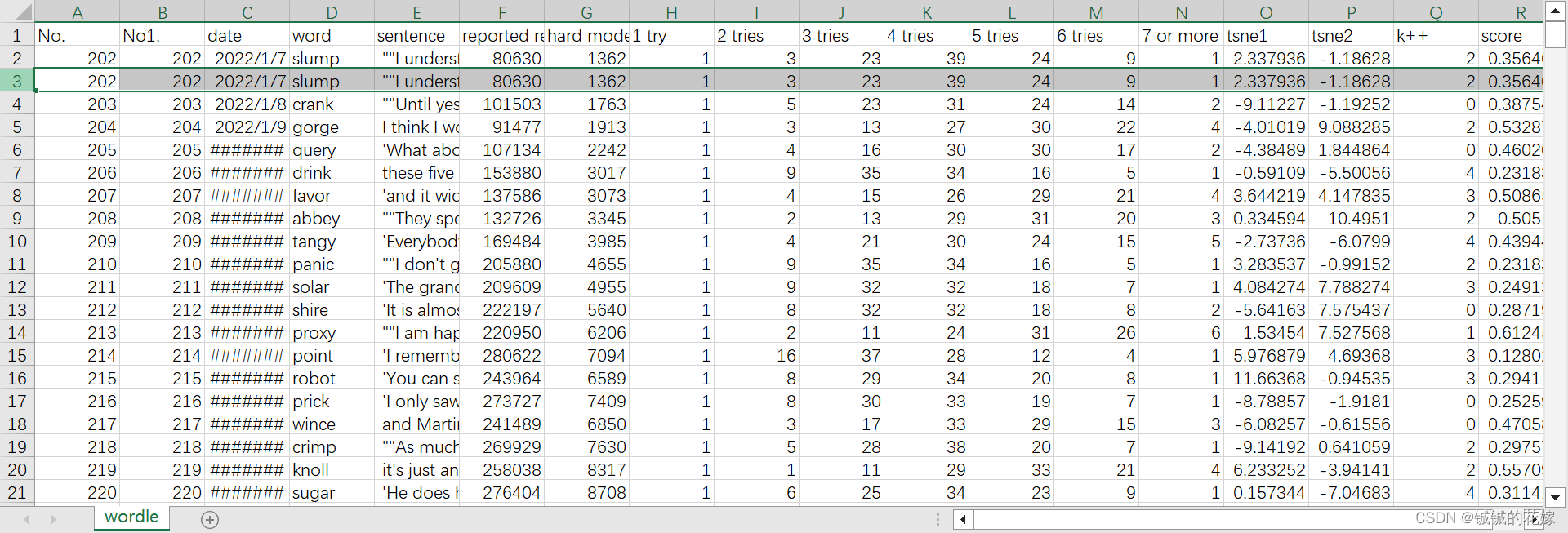
Task: Click the 'k++' header cell
Action: click(x=1437, y=35)
